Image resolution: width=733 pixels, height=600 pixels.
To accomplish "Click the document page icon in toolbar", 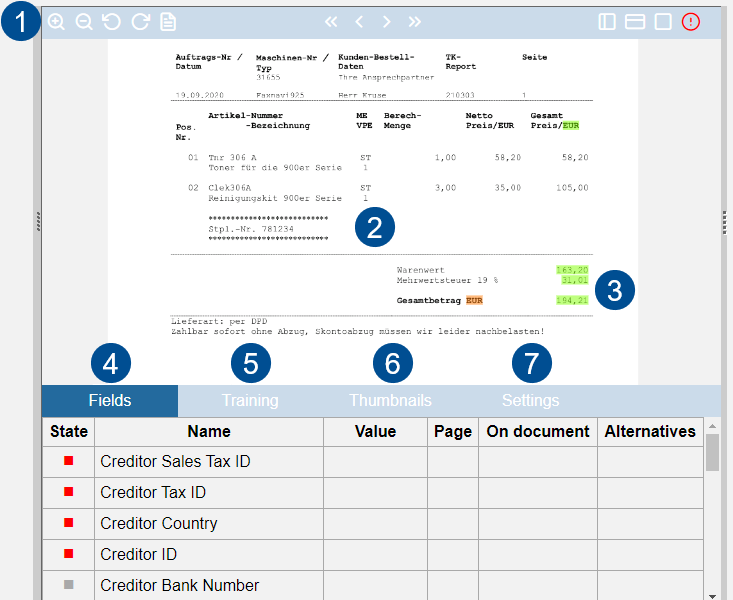I will [168, 21].
